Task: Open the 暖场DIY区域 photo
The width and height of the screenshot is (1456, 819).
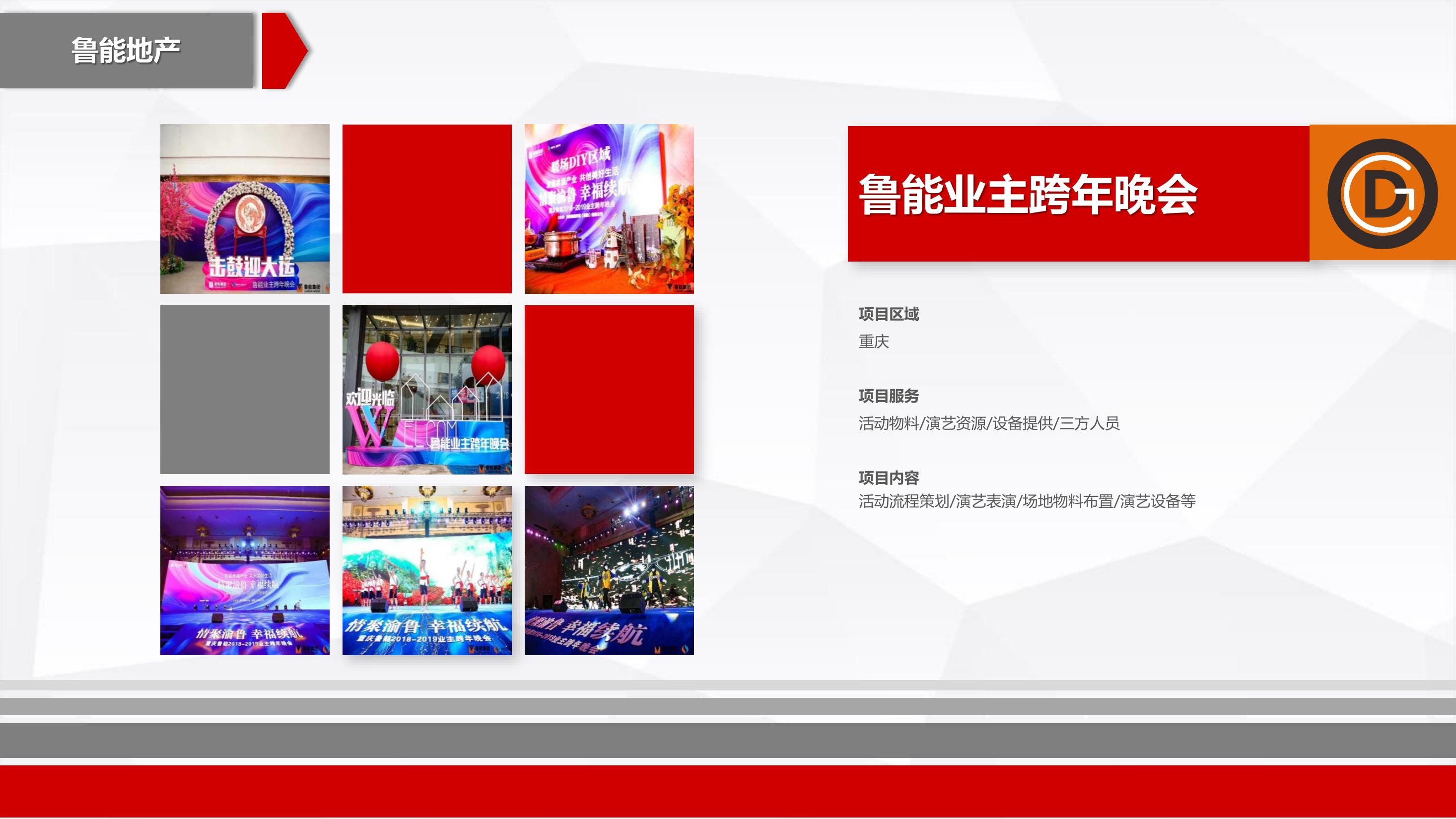Action: pos(609,208)
